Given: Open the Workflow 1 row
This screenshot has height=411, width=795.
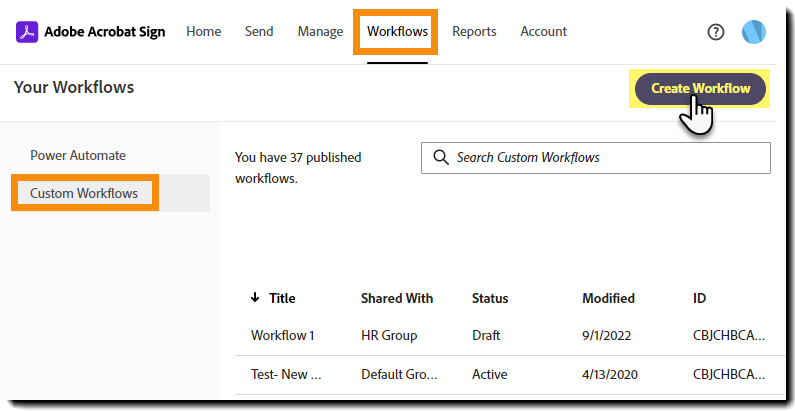Looking at the screenshot, I should pyautogui.click(x=283, y=335).
